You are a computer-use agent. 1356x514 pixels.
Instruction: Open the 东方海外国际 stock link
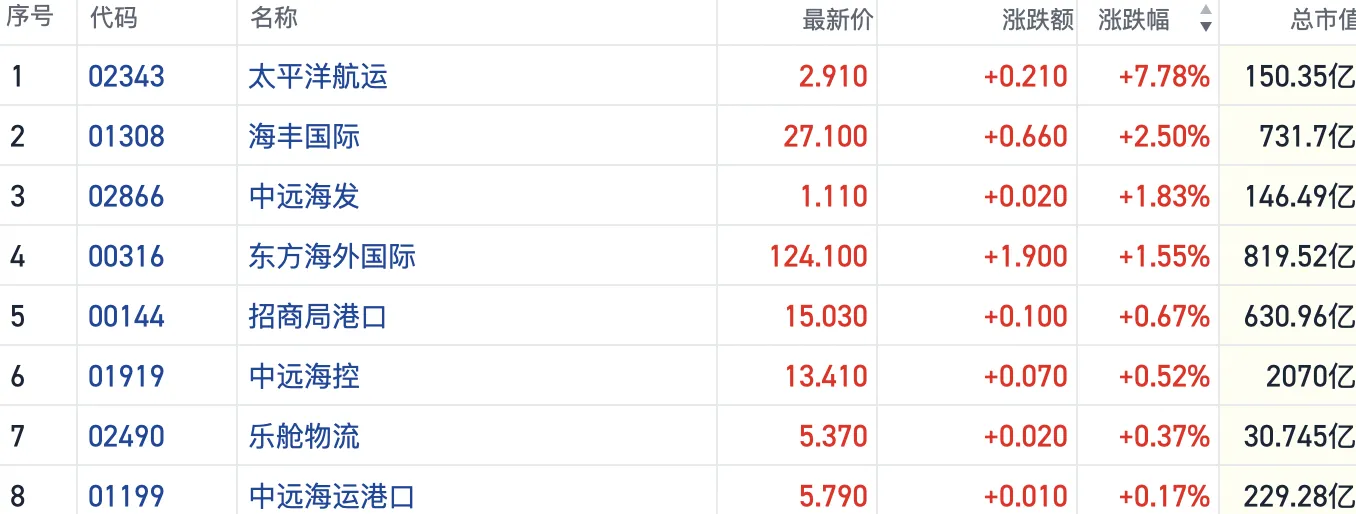click(331, 257)
